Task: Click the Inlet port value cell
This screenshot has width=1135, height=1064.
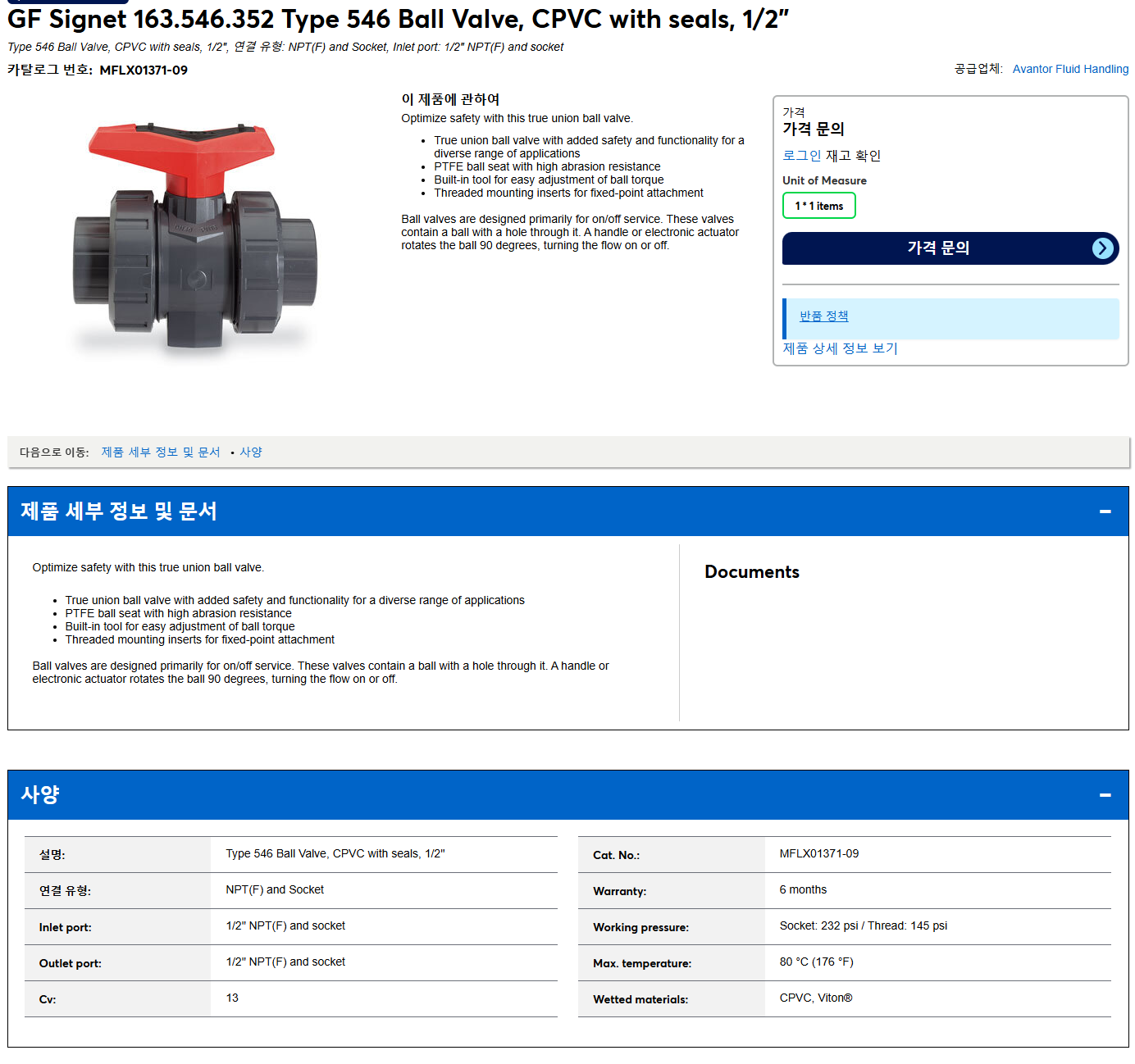Action: point(384,926)
